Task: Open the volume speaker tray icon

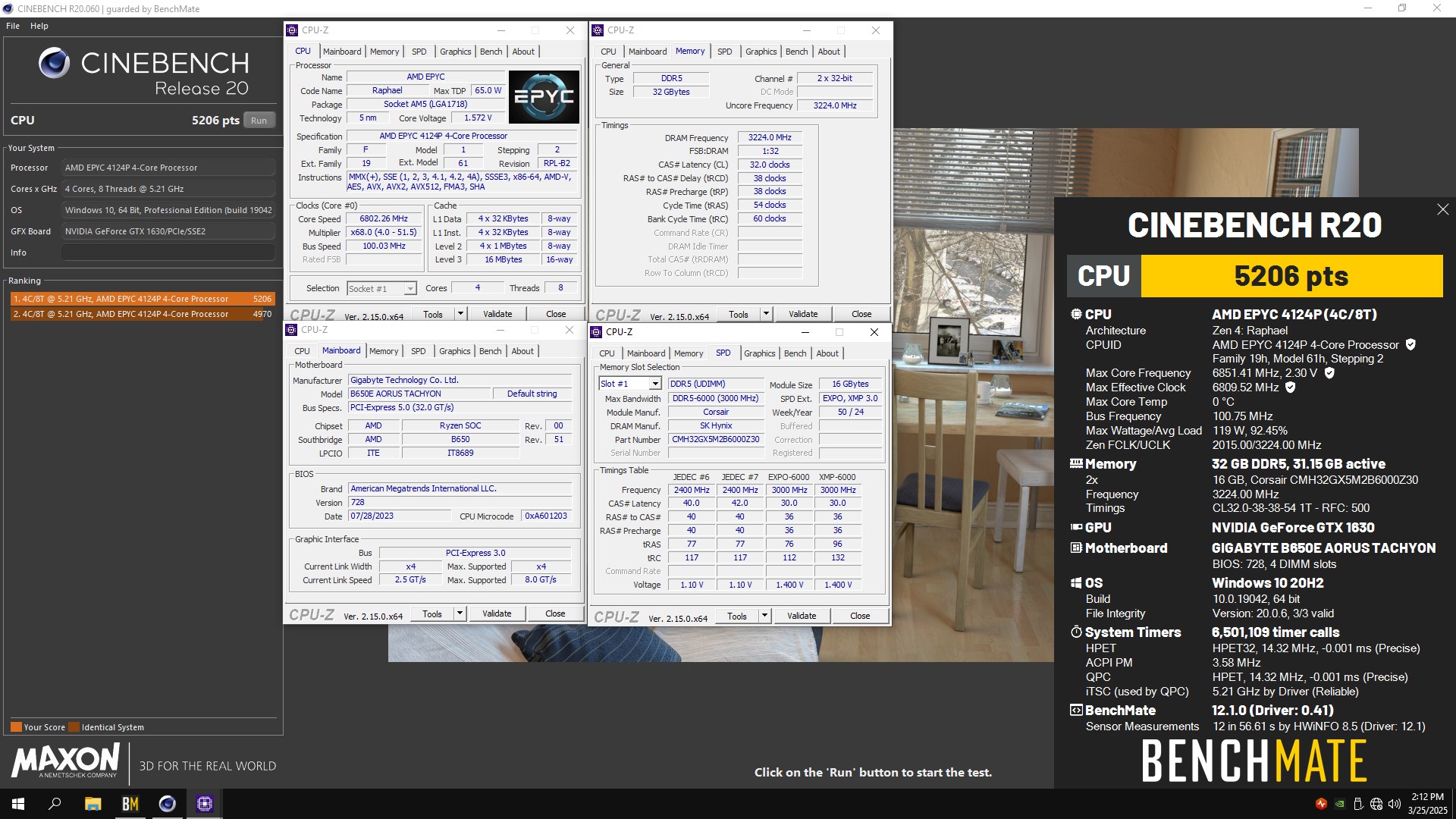Action: click(1394, 804)
